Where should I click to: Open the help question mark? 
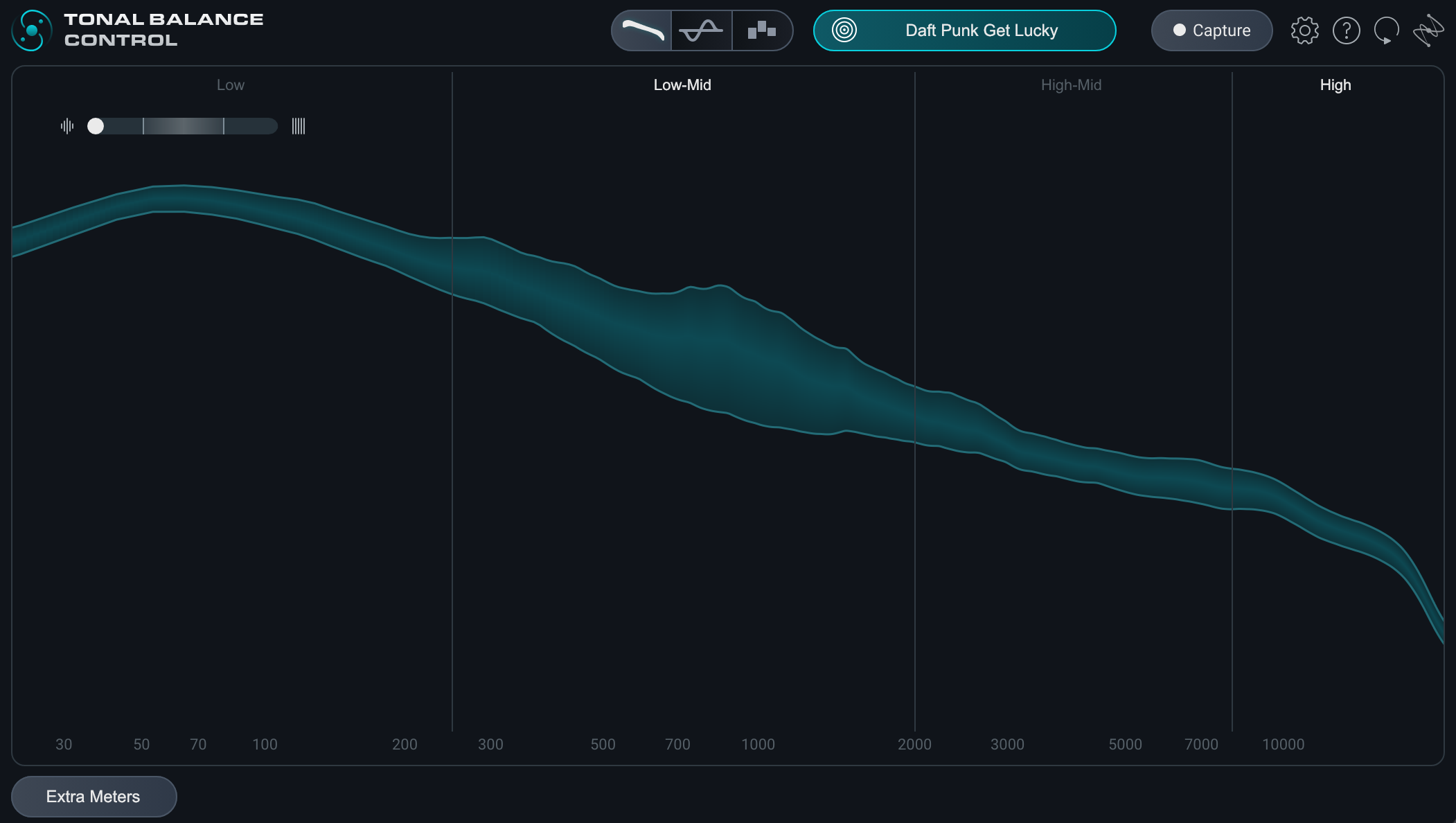click(x=1346, y=30)
